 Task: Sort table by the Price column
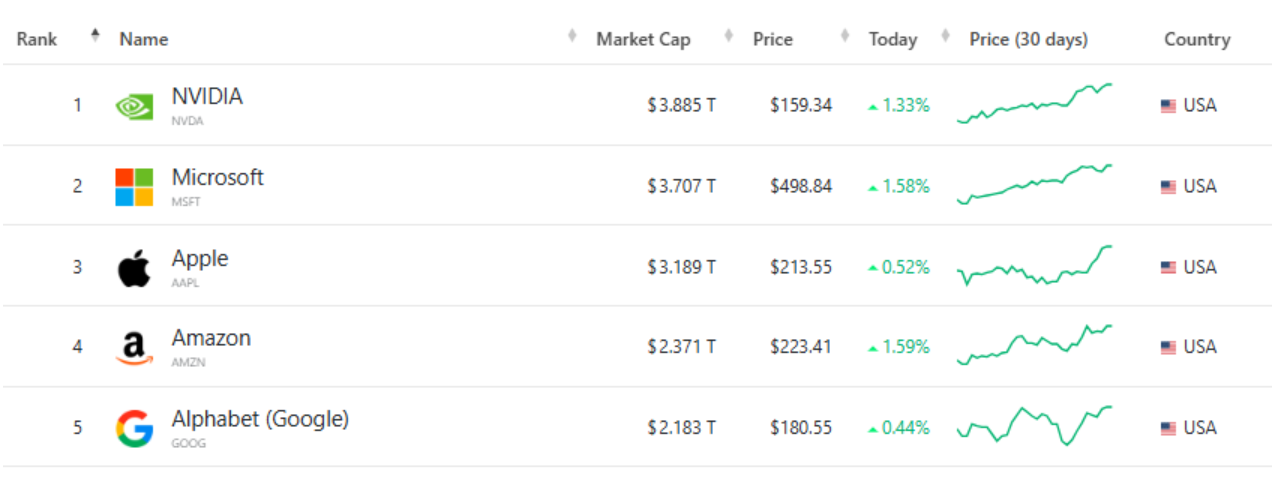(x=772, y=39)
